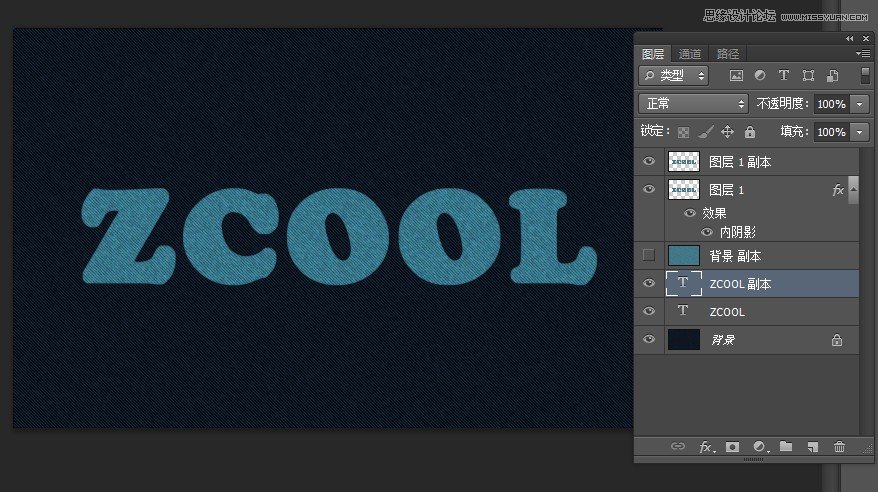The image size is (878, 492).
Task: Click the blue thumbnail of 背景 副本
Action: [x=684, y=256]
